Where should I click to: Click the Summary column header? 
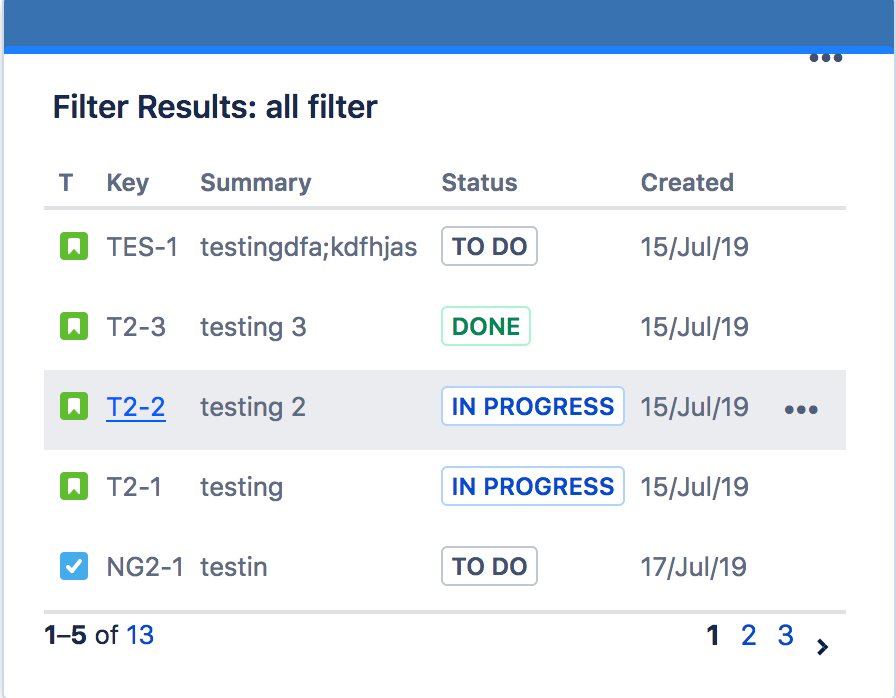(x=255, y=182)
